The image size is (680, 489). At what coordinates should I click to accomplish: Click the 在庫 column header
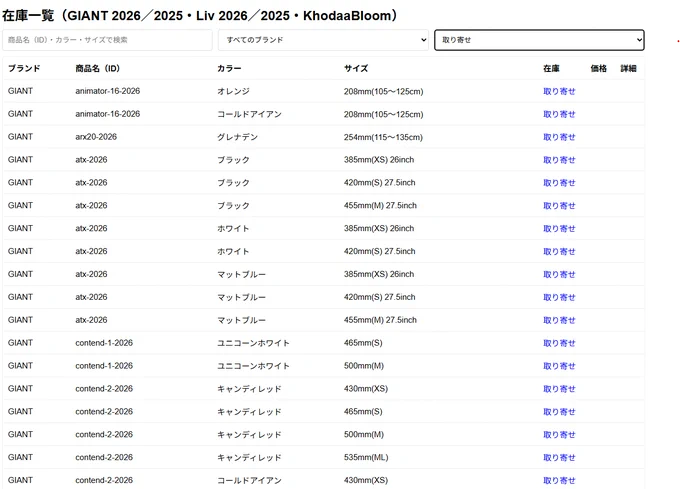pos(551,68)
